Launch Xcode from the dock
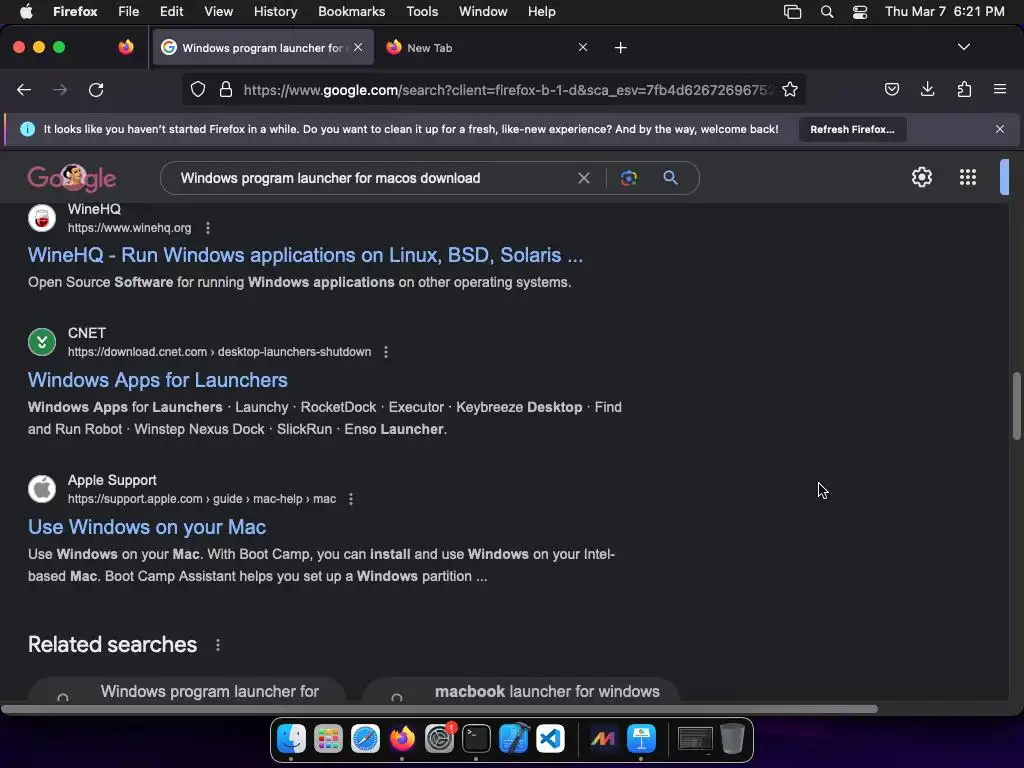Viewport: 1024px width, 768px height. pyautogui.click(x=513, y=739)
